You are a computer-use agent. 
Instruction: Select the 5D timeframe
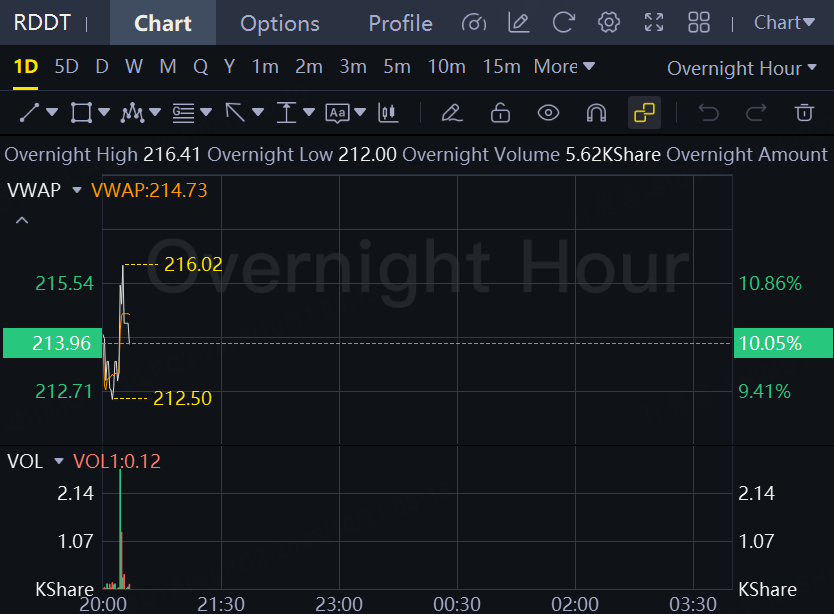[66, 67]
